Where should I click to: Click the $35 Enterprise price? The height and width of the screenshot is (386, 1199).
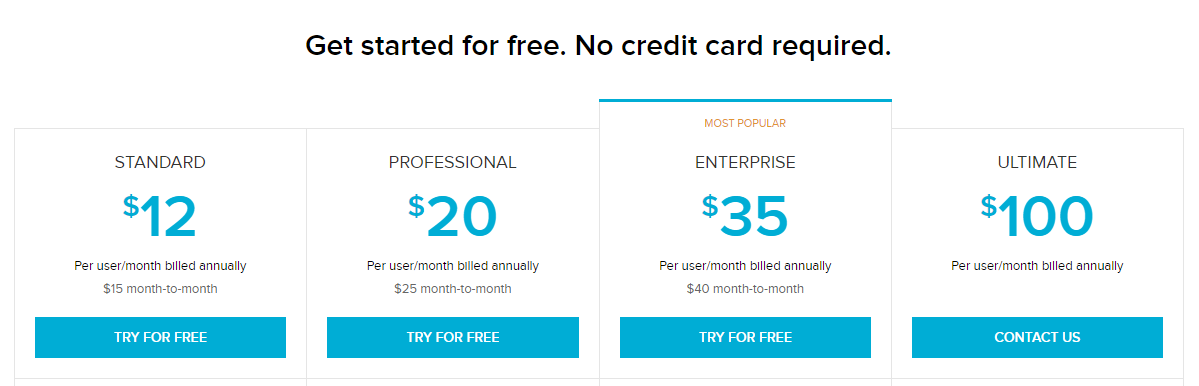tap(746, 216)
